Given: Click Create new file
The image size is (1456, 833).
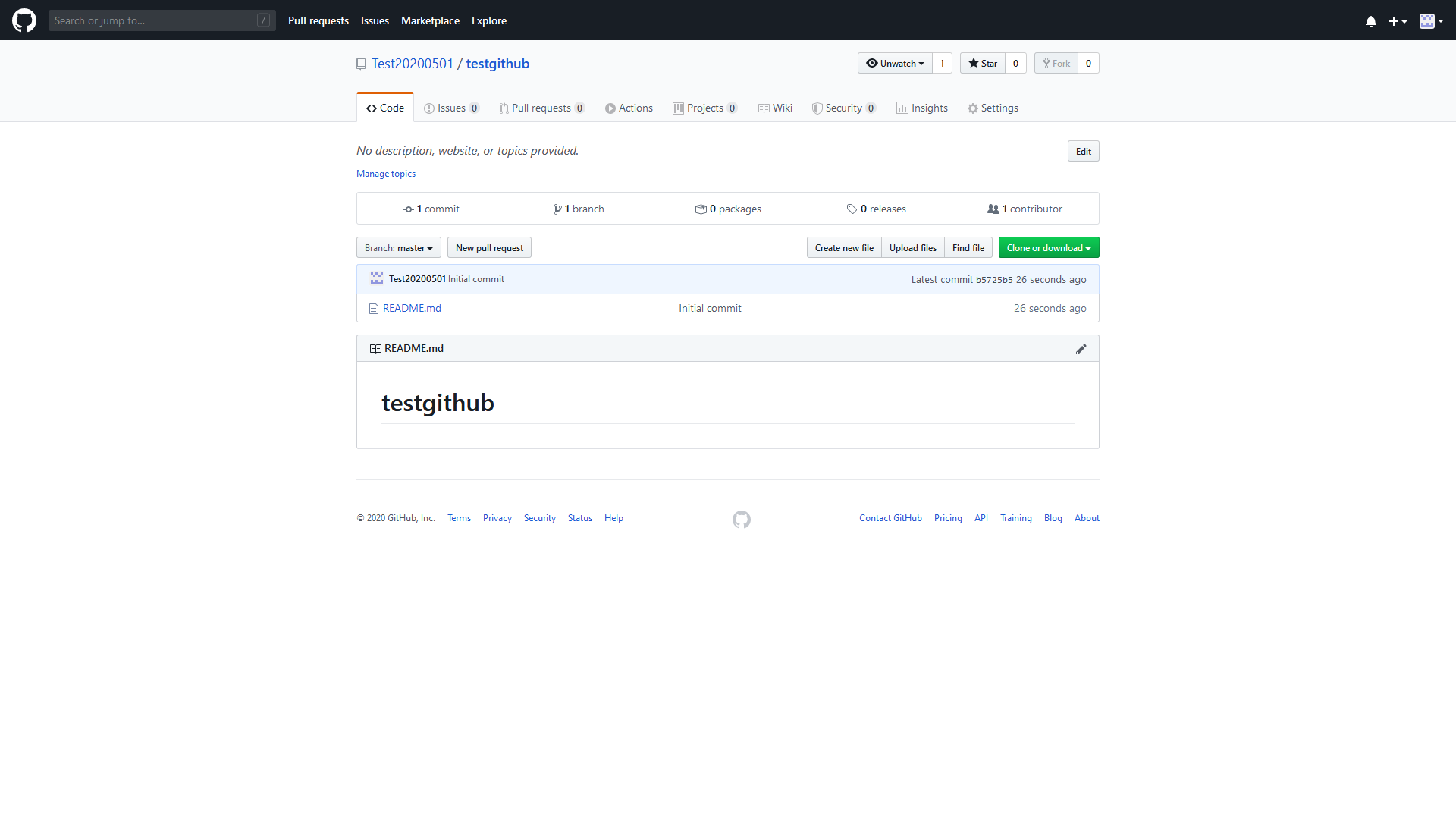Looking at the screenshot, I should (x=844, y=247).
